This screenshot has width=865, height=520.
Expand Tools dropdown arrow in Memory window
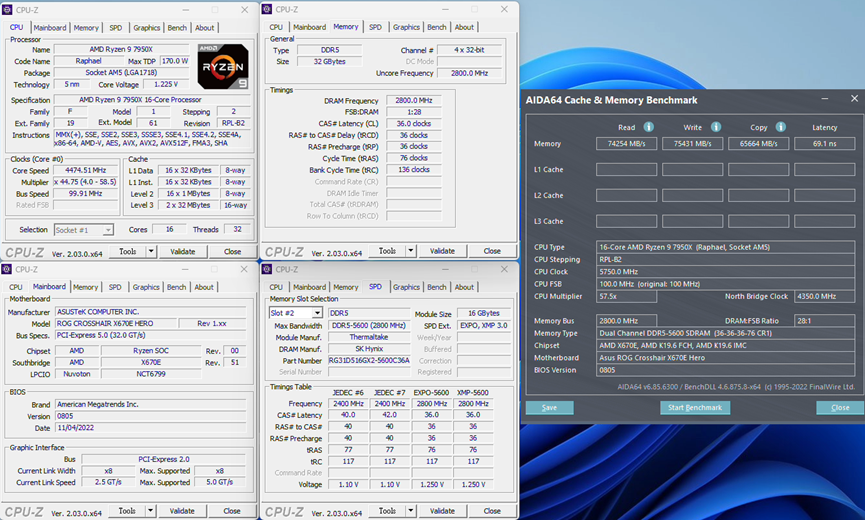(x=410, y=251)
